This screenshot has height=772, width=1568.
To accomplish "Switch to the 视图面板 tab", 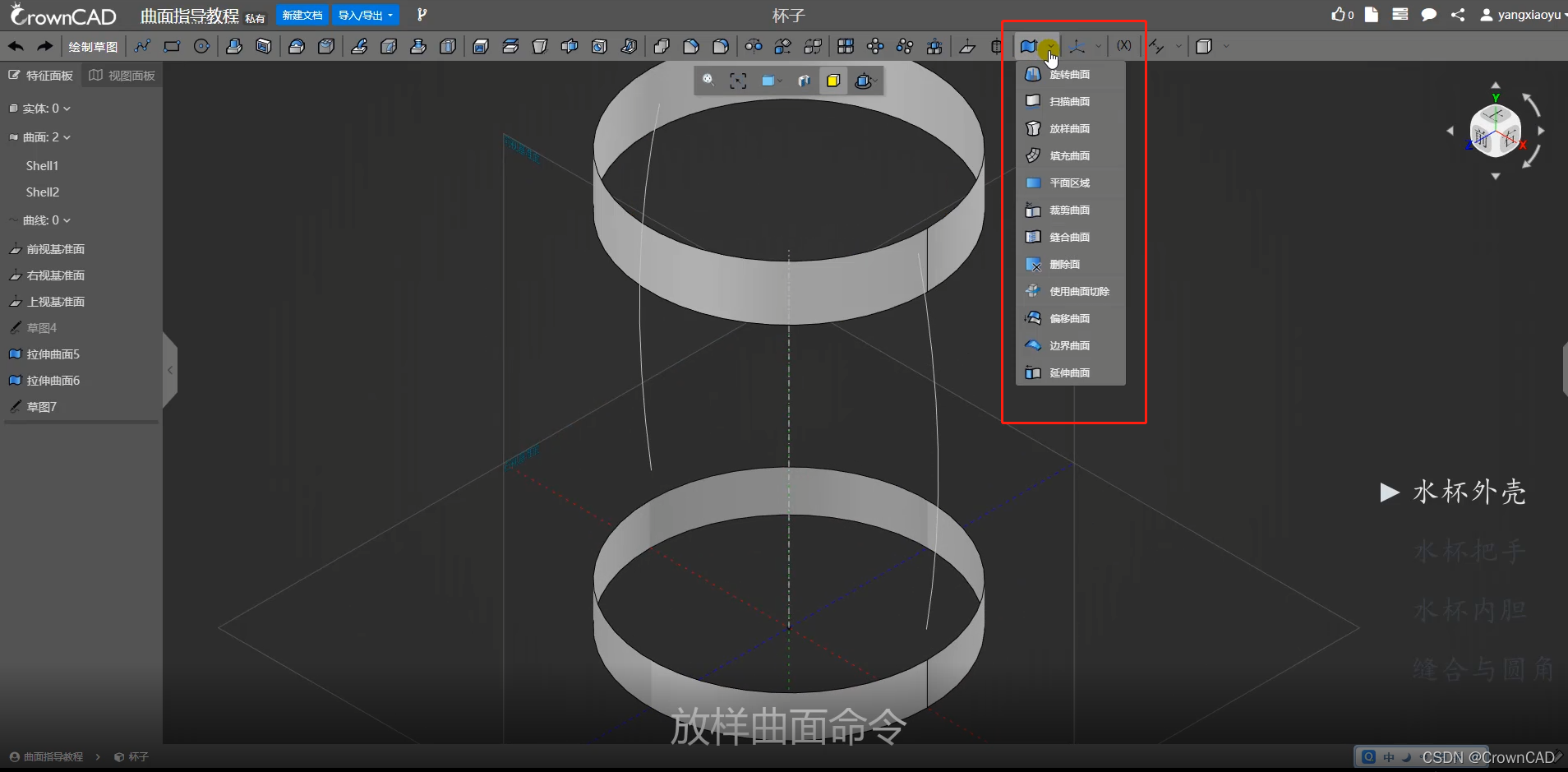I will tap(122, 76).
